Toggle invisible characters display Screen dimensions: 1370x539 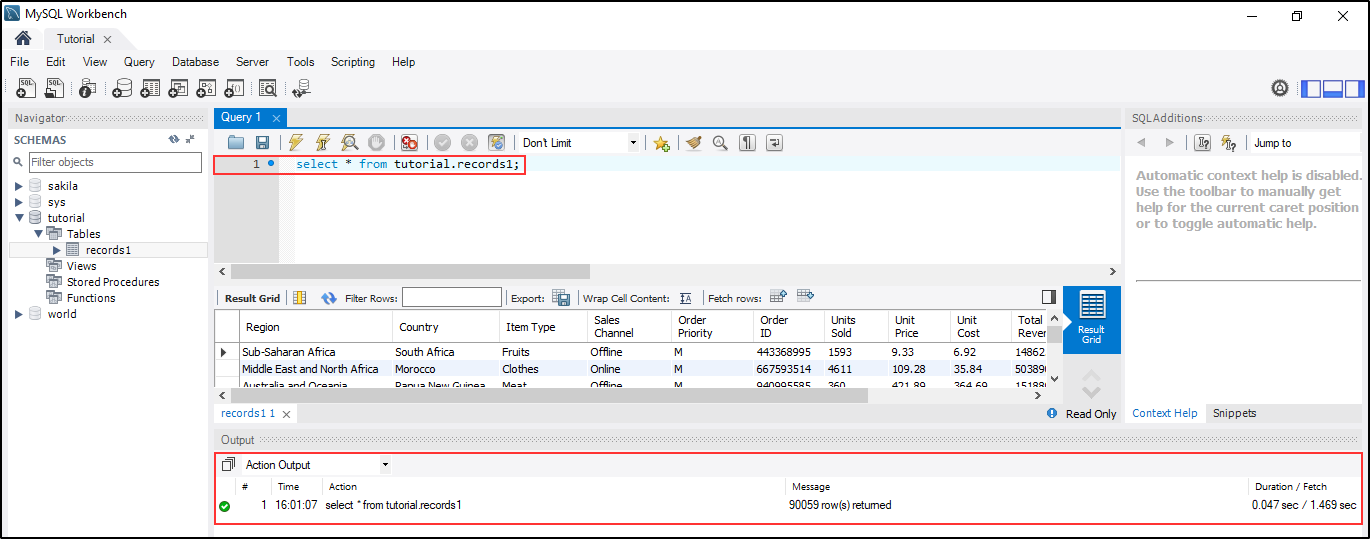coord(747,143)
